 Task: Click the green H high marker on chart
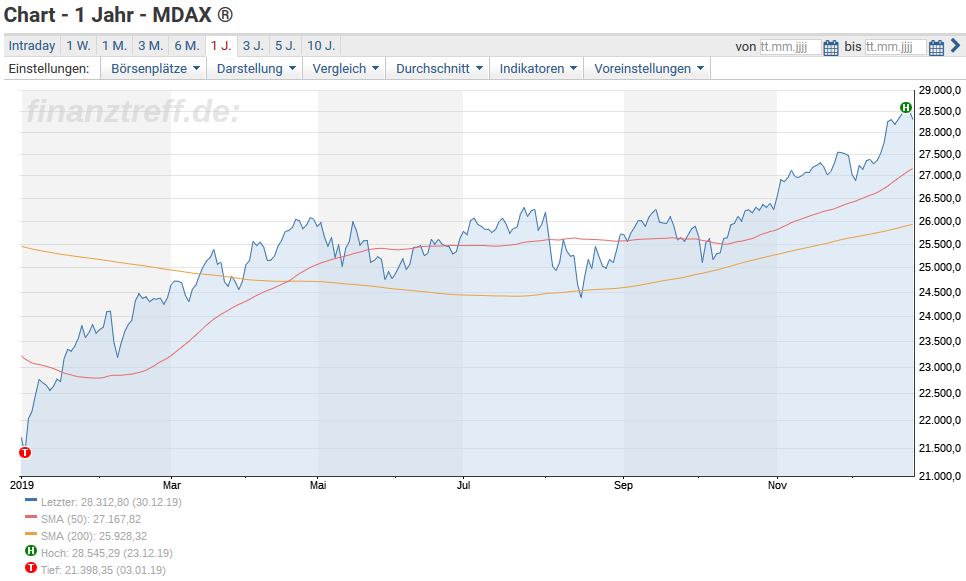(906, 108)
